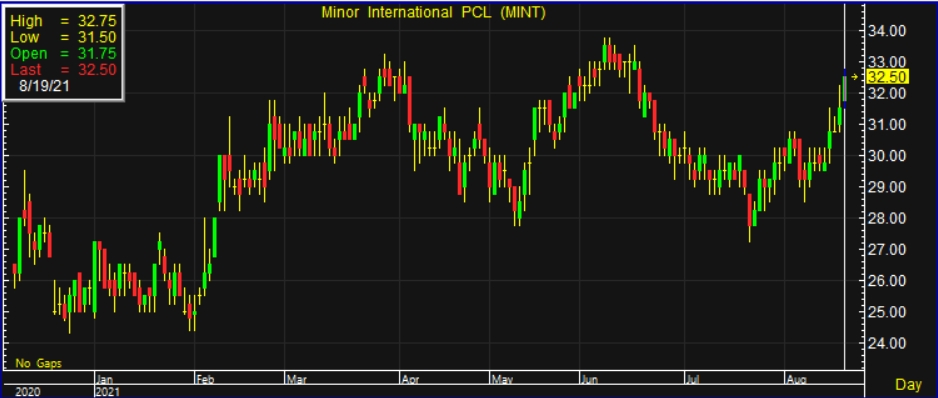Click the Last = 32.50 reading

[x=63, y=69]
